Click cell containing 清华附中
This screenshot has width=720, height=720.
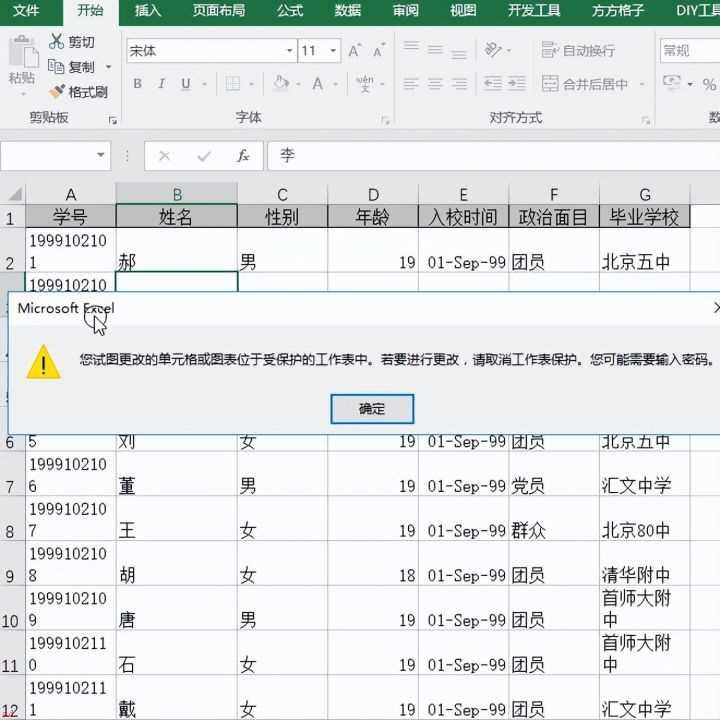[x=644, y=564]
